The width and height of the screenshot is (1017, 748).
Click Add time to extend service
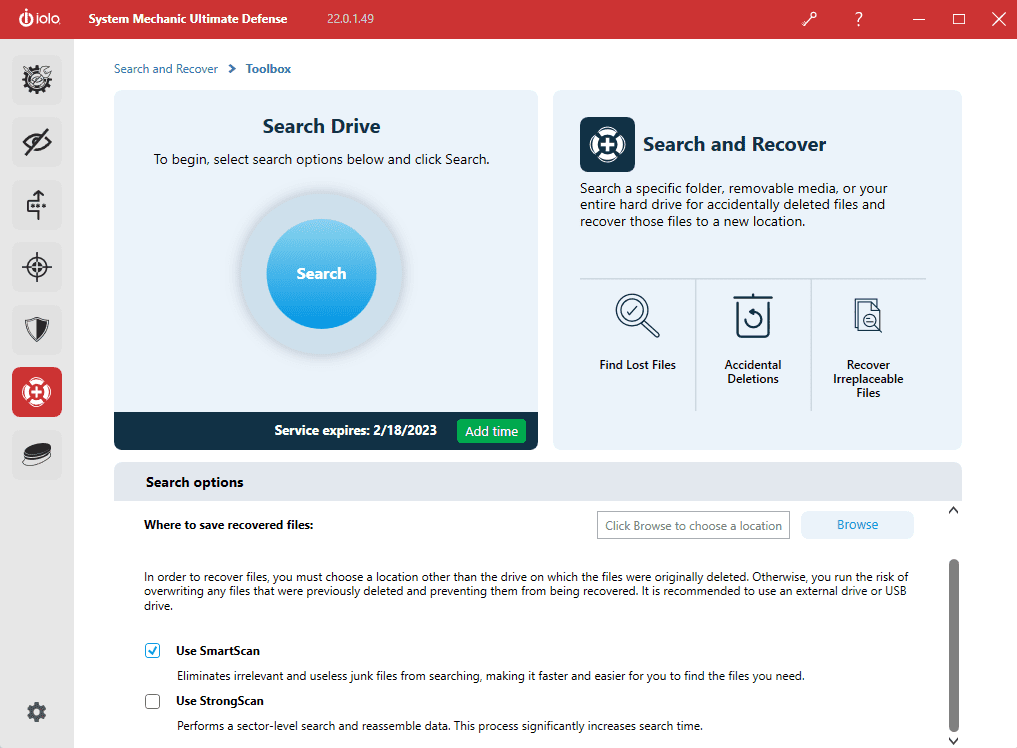tap(491, 430)
